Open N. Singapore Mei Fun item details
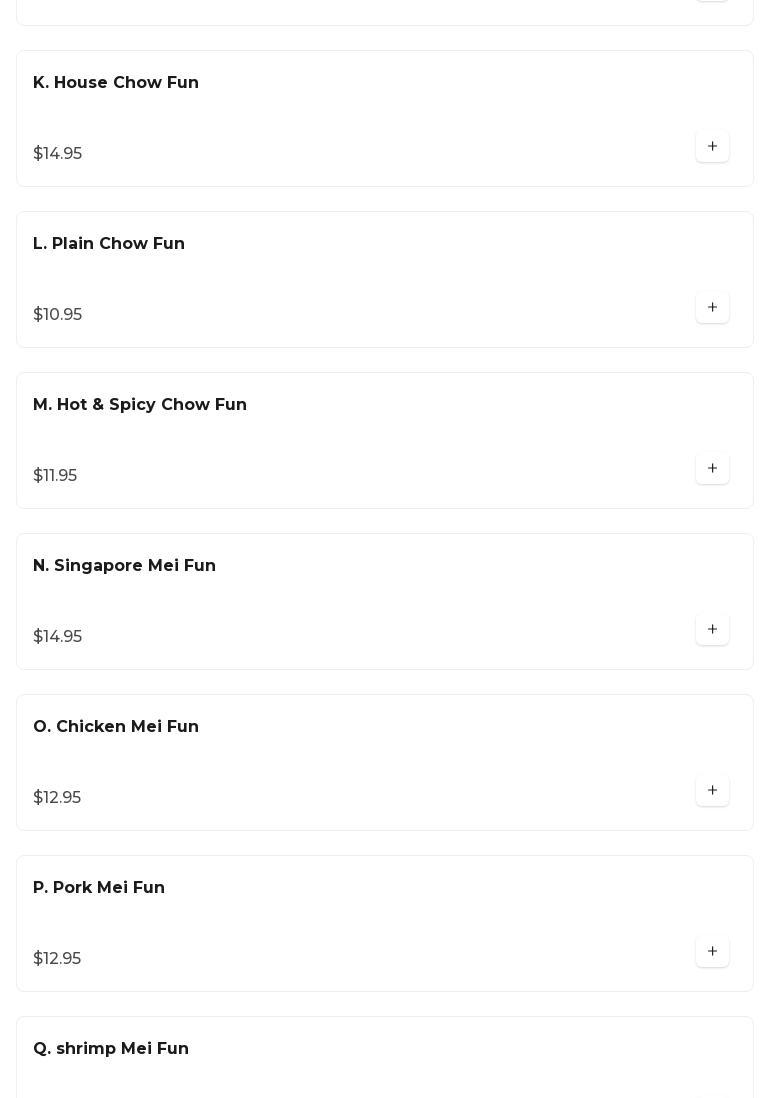 (x=124, y=566)
